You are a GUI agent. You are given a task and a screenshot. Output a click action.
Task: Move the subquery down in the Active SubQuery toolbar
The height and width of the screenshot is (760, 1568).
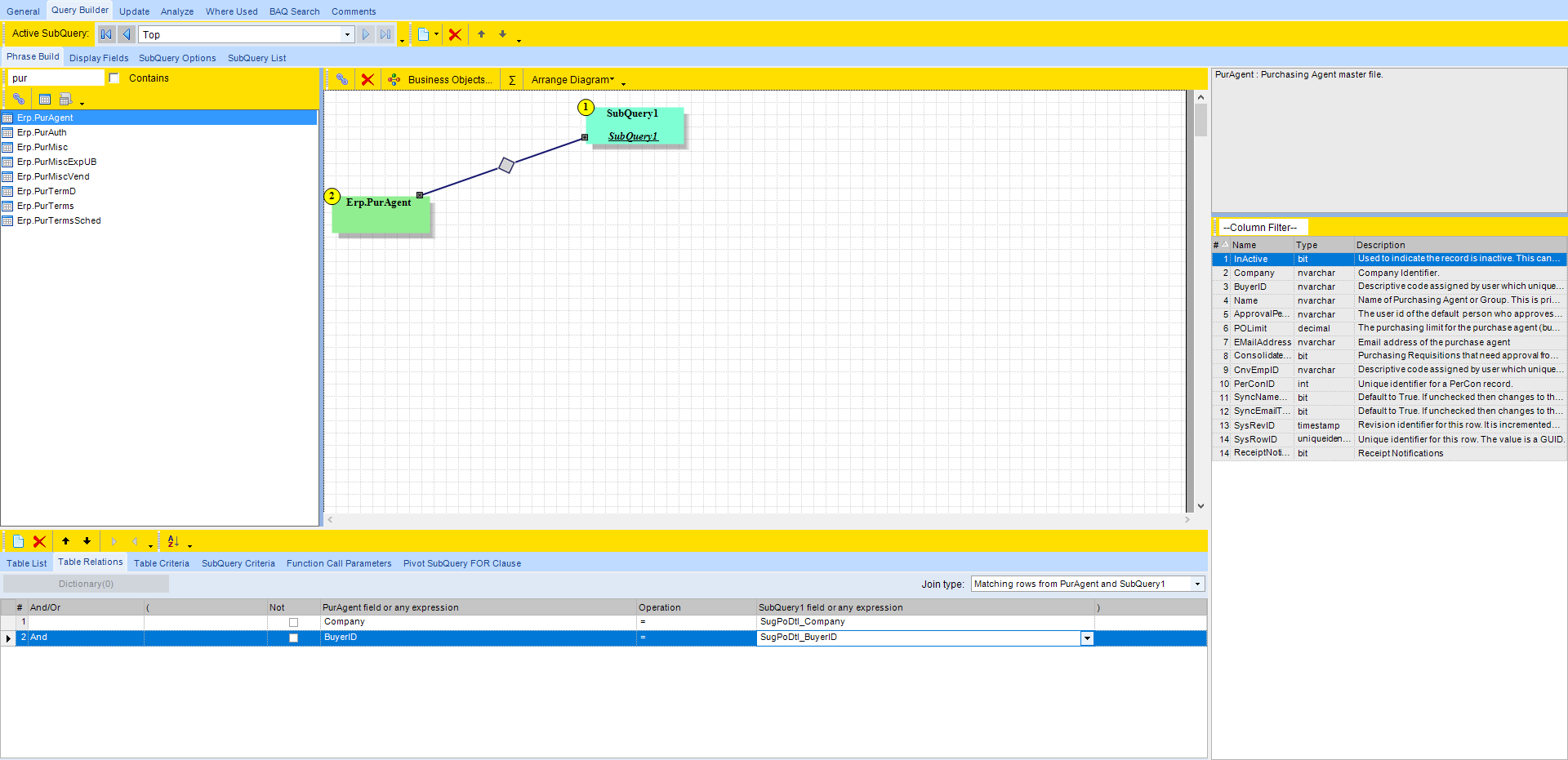[502, 34]
